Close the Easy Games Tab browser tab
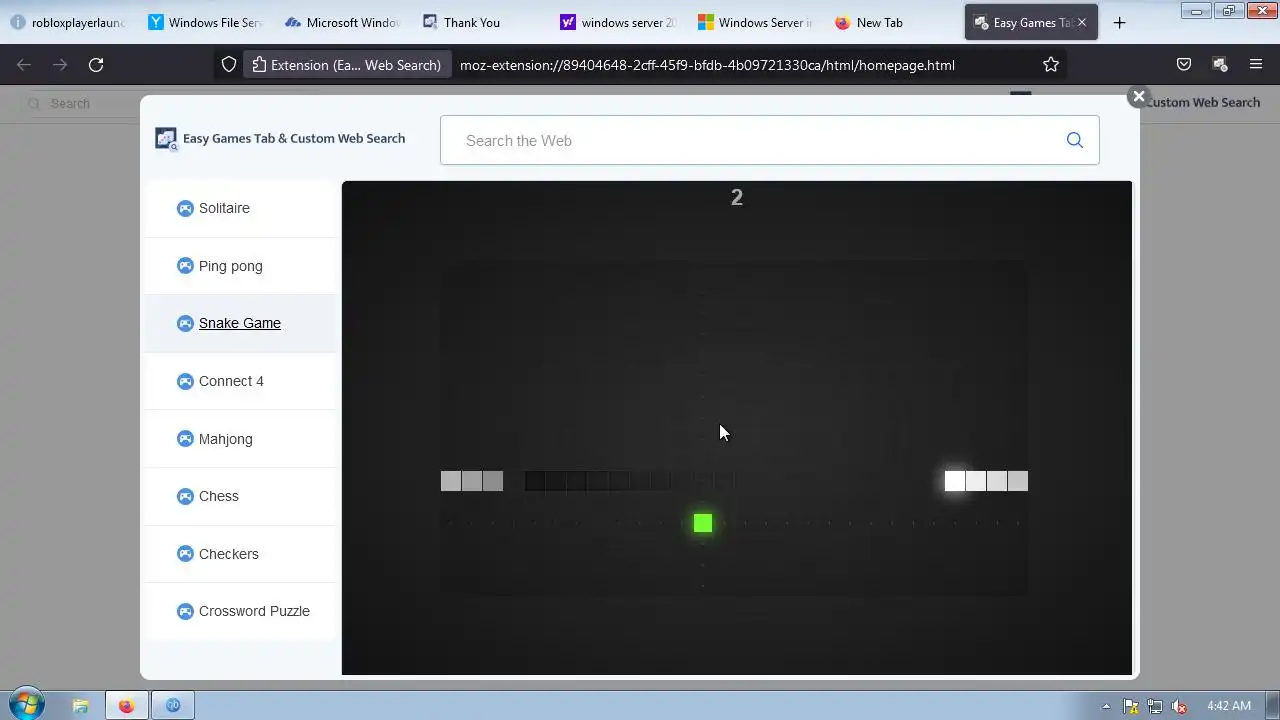The image size is (1280, 720). pyautogui.click(x=1081, y=22)
